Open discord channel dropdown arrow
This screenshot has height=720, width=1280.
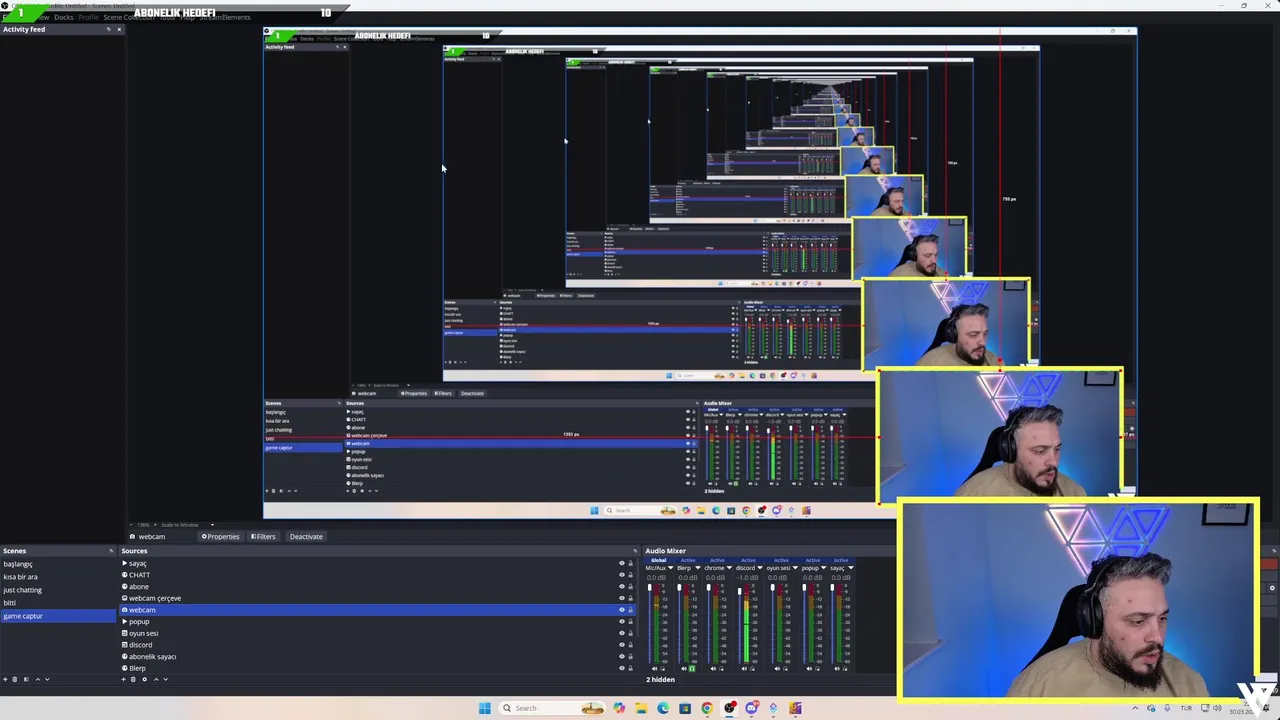(x=760, y=568)
